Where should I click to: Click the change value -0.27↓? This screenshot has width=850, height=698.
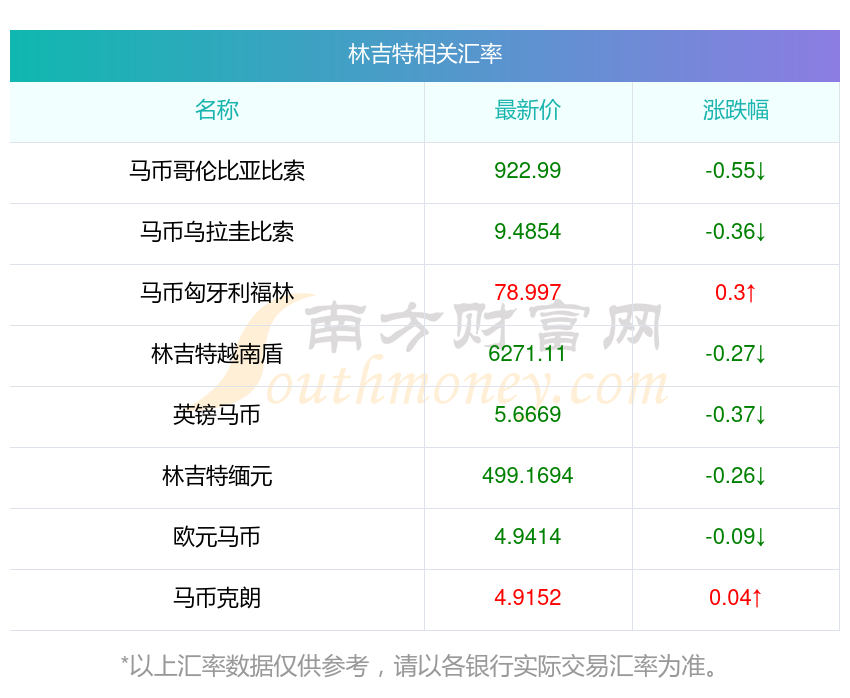(x=736, y=354)
